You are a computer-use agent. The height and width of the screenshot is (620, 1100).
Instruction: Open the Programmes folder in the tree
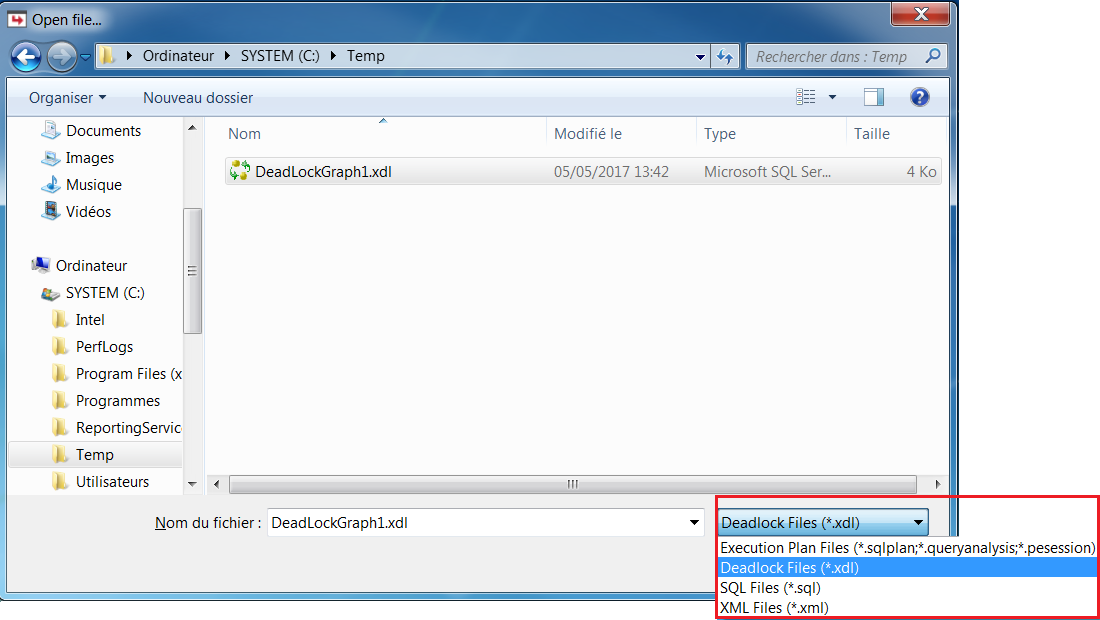pos(118,400)
